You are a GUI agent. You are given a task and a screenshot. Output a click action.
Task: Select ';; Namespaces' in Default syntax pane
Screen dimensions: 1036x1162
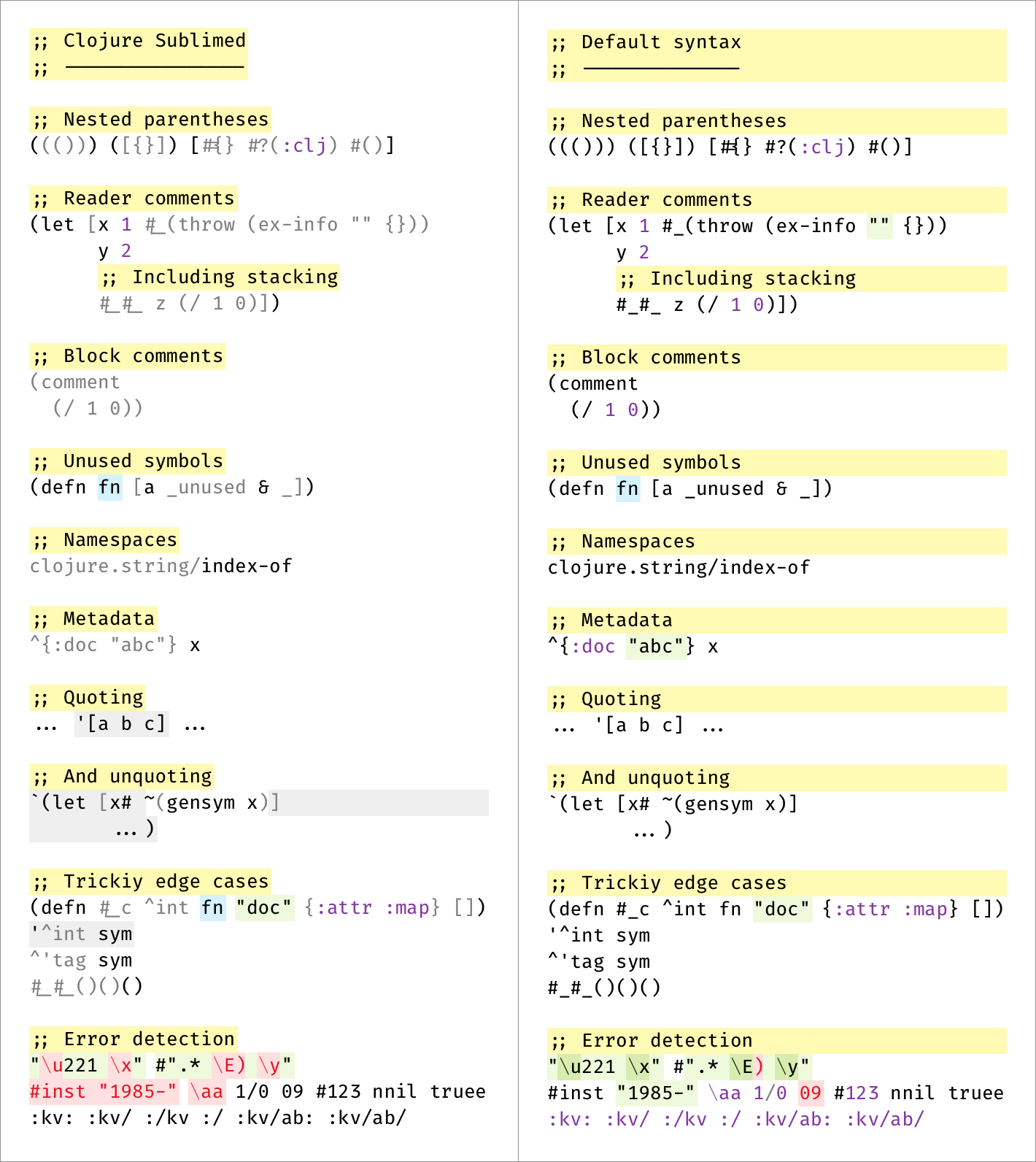pyautogui.click(x=622, y=542)
